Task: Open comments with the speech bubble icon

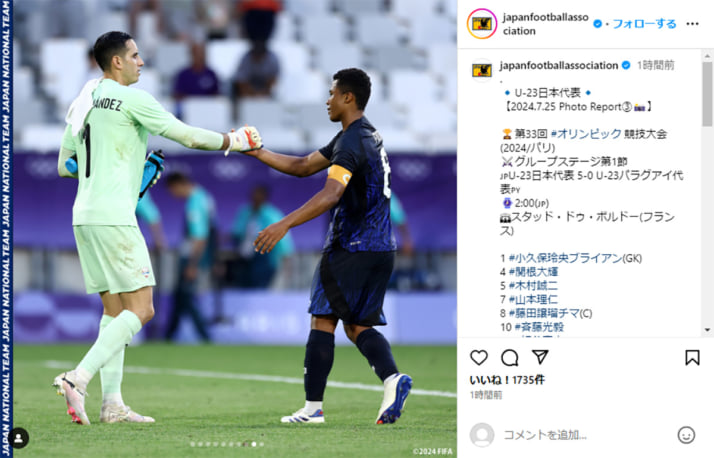Action: (510, 357)
